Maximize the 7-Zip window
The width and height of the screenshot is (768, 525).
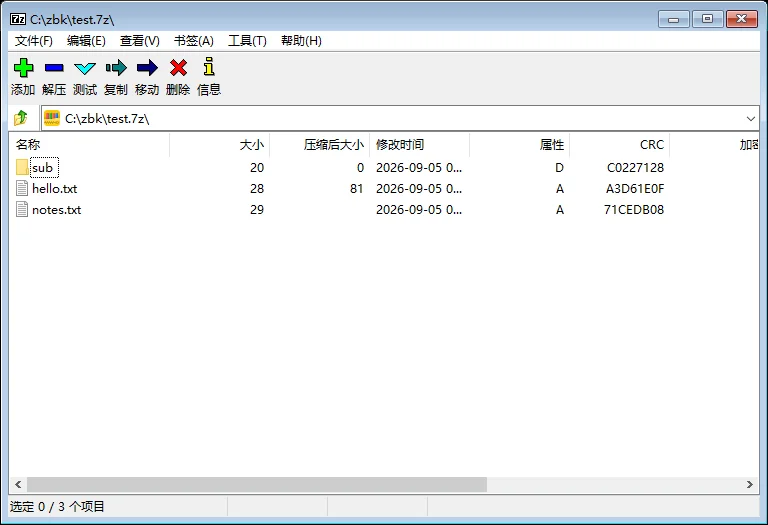tap(707, 19)
